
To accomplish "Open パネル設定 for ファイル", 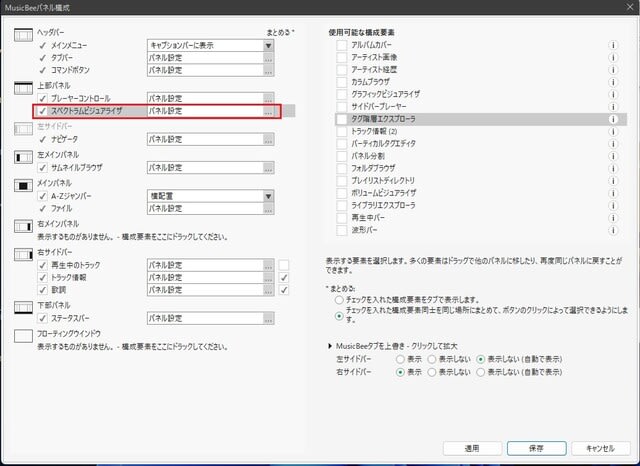I will coord(268,209).
